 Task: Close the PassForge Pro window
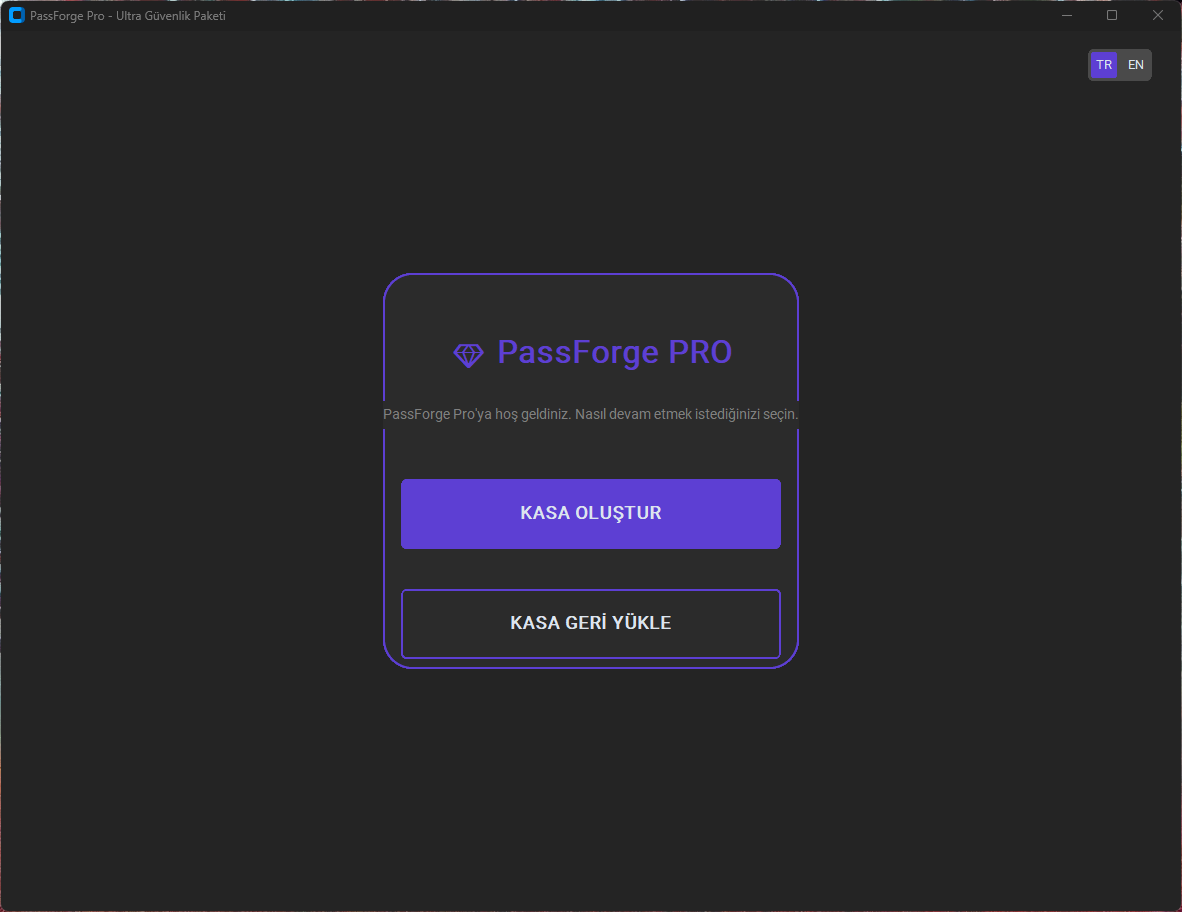tap(1158, 15)
